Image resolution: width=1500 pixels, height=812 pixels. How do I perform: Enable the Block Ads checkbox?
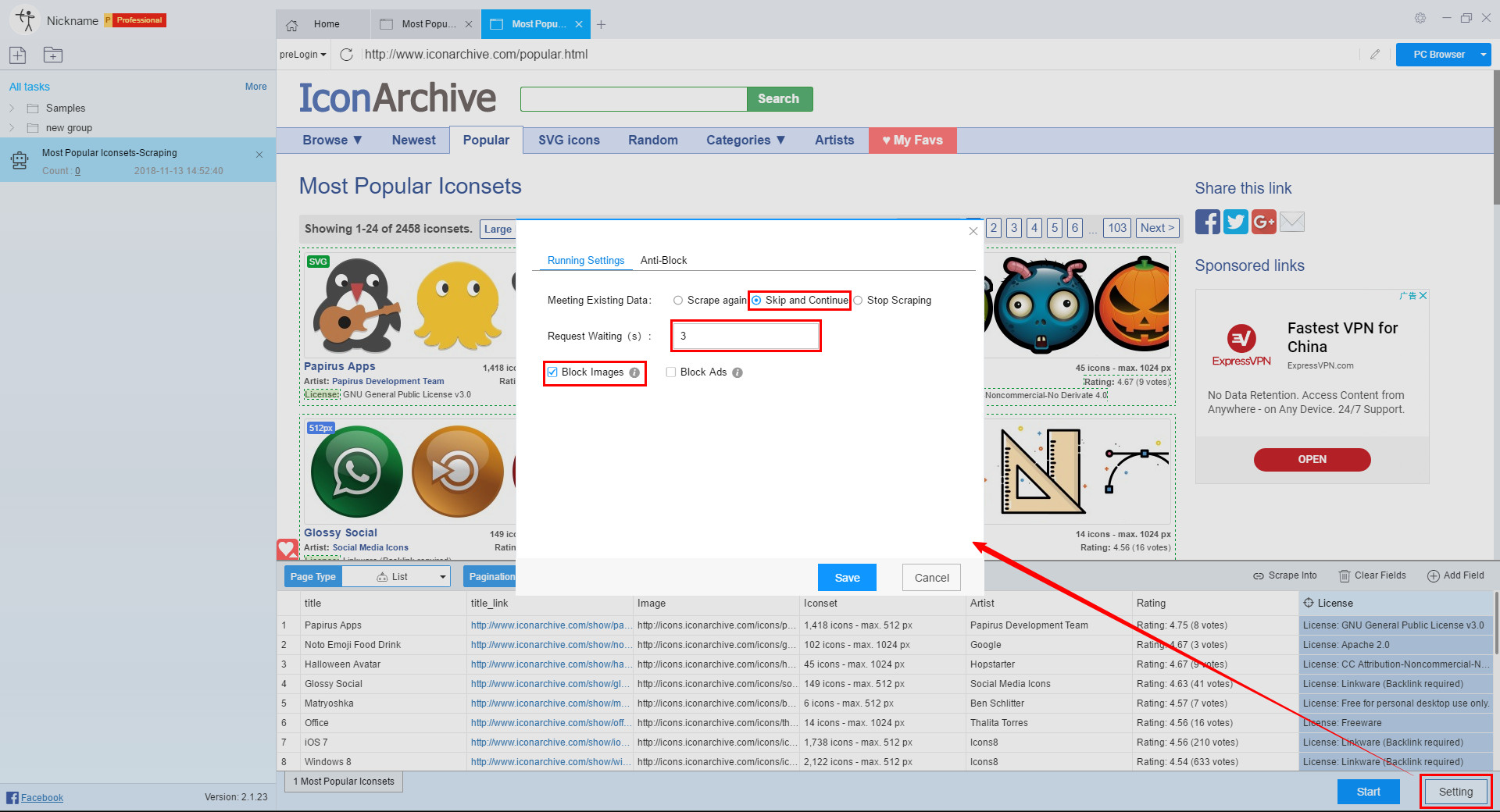pyautogui.click(x=670, y=372)
